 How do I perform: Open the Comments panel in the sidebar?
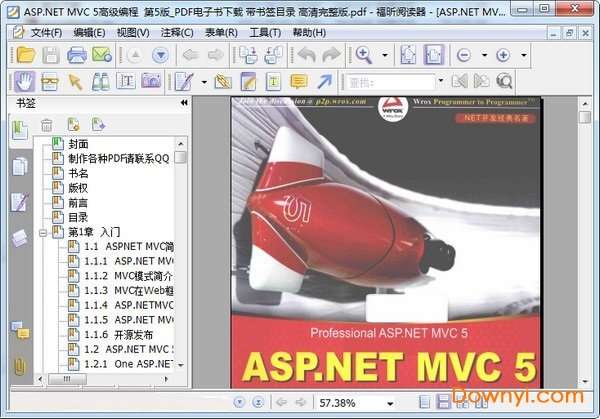coord(20,330)
